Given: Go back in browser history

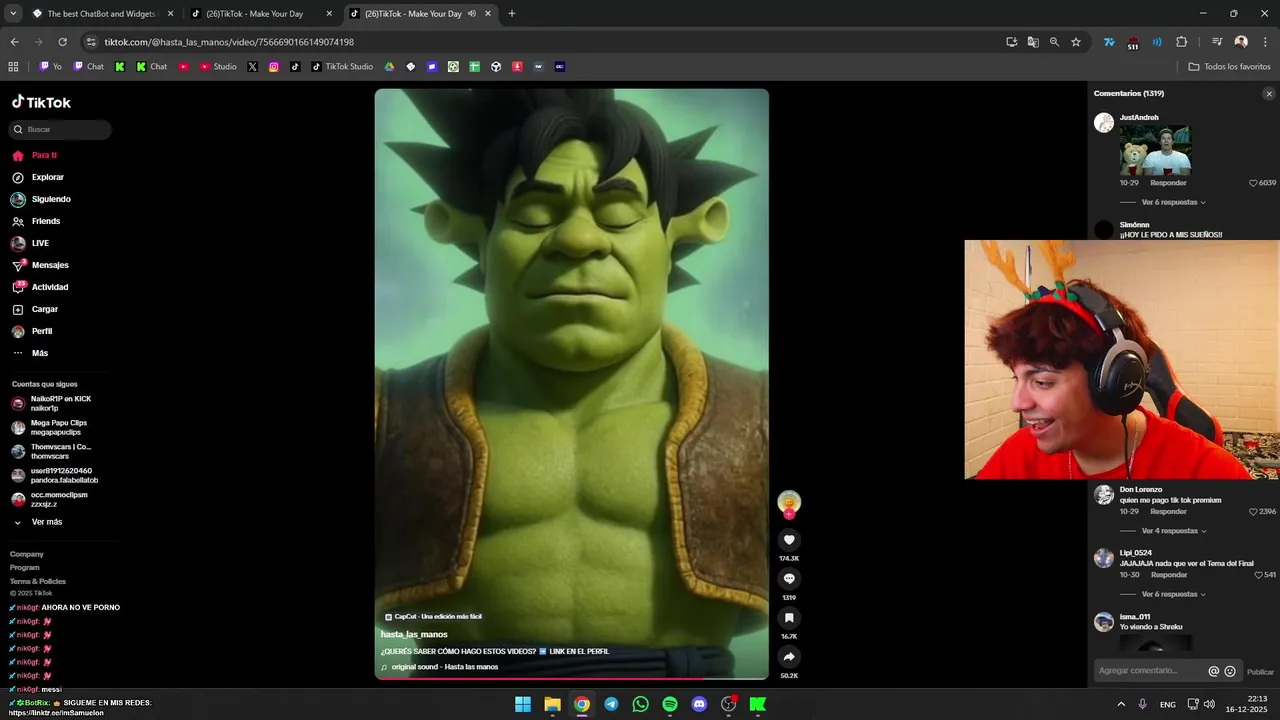Looking at the screenshot, I should (14, 42).
